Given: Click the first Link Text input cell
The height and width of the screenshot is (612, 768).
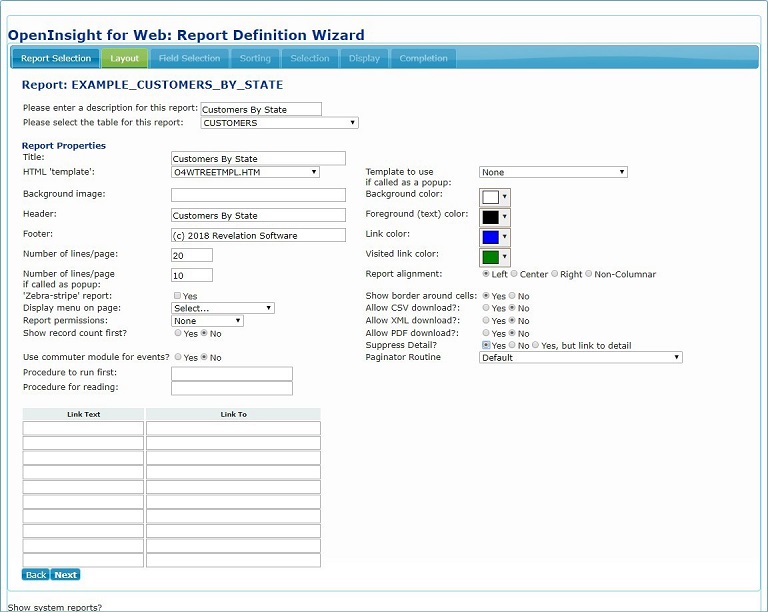Looking at the screenshot, I should click(x=83, y=428).
